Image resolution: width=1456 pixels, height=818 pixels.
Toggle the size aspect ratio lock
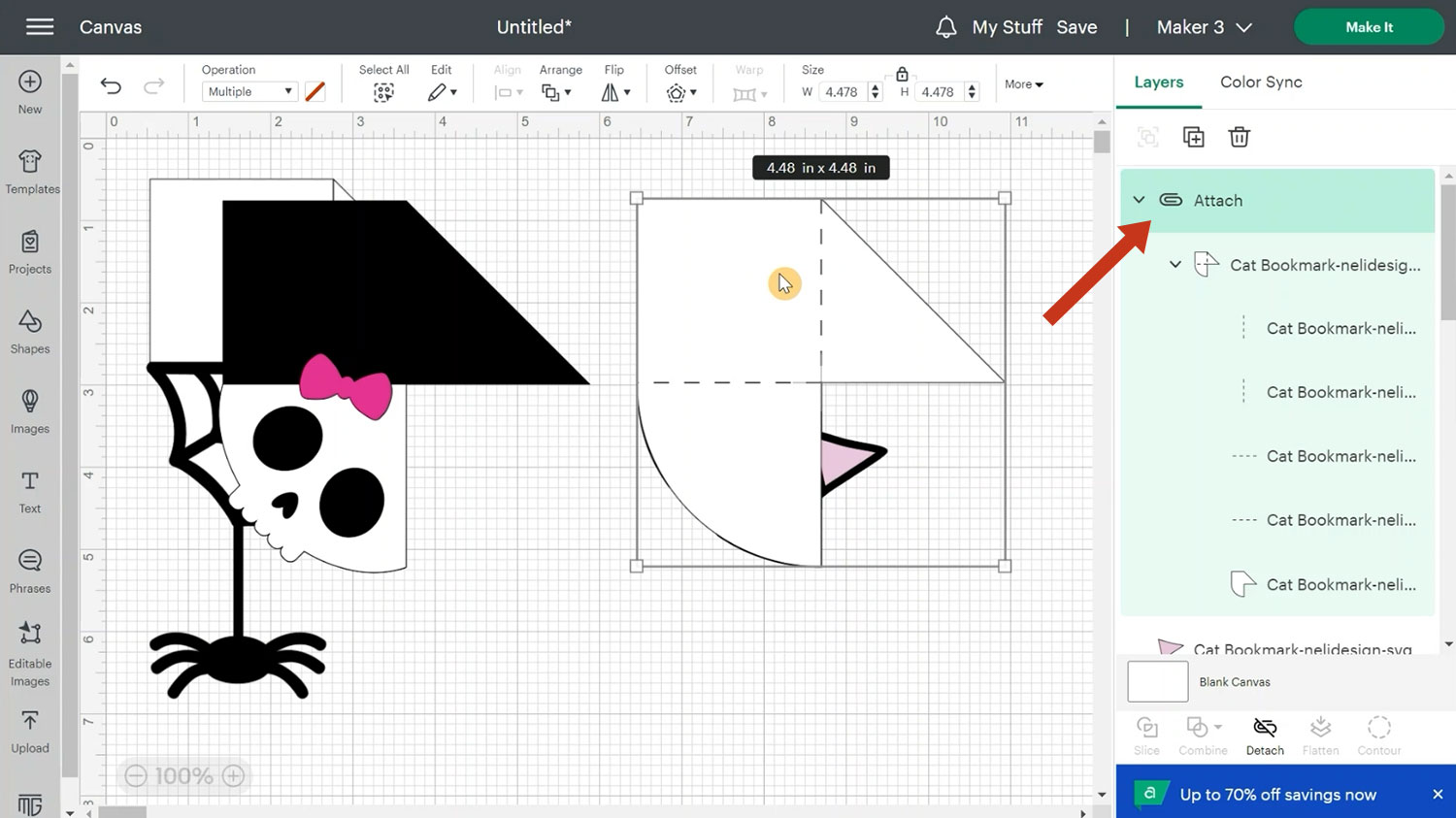click(902, 74)
